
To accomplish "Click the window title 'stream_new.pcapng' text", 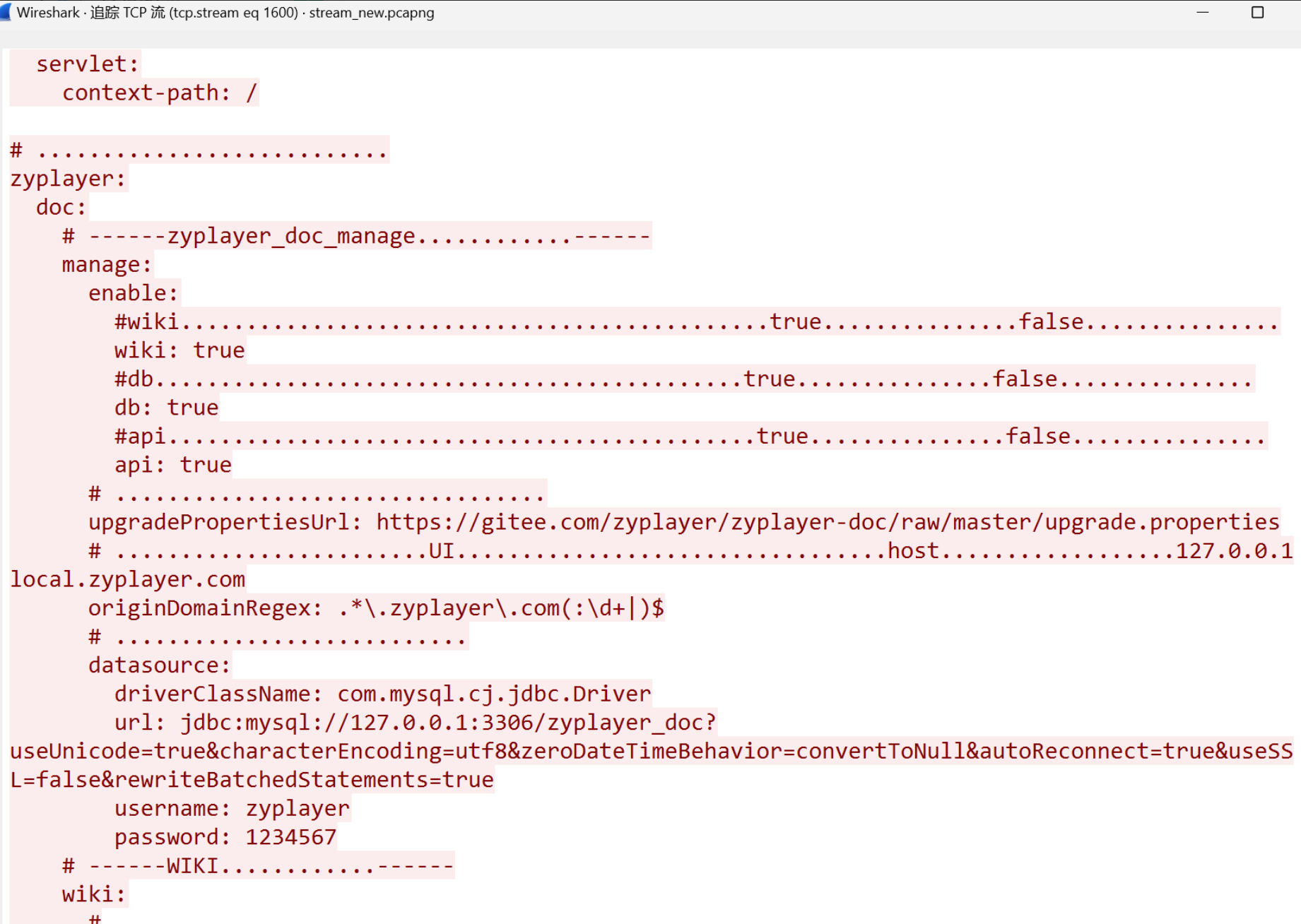I will coord(372,13).
